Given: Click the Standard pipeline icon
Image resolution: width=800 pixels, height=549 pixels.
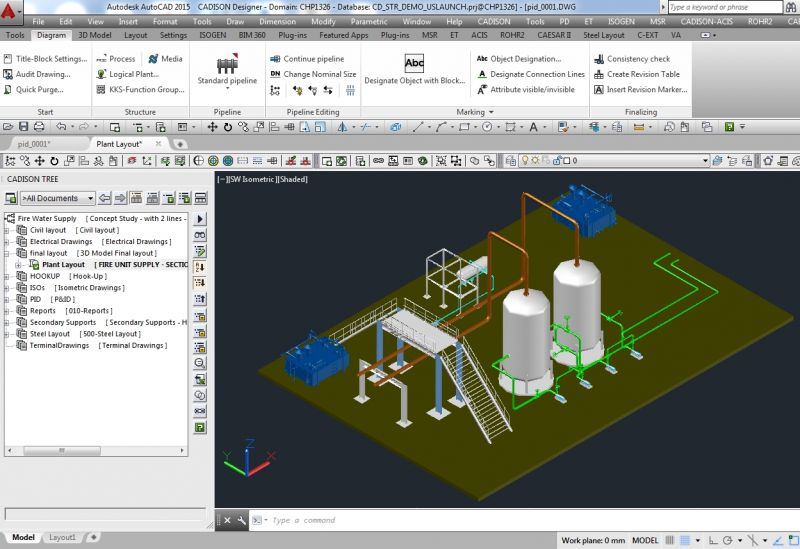Looking at the screenshot, I should point(227,64).
